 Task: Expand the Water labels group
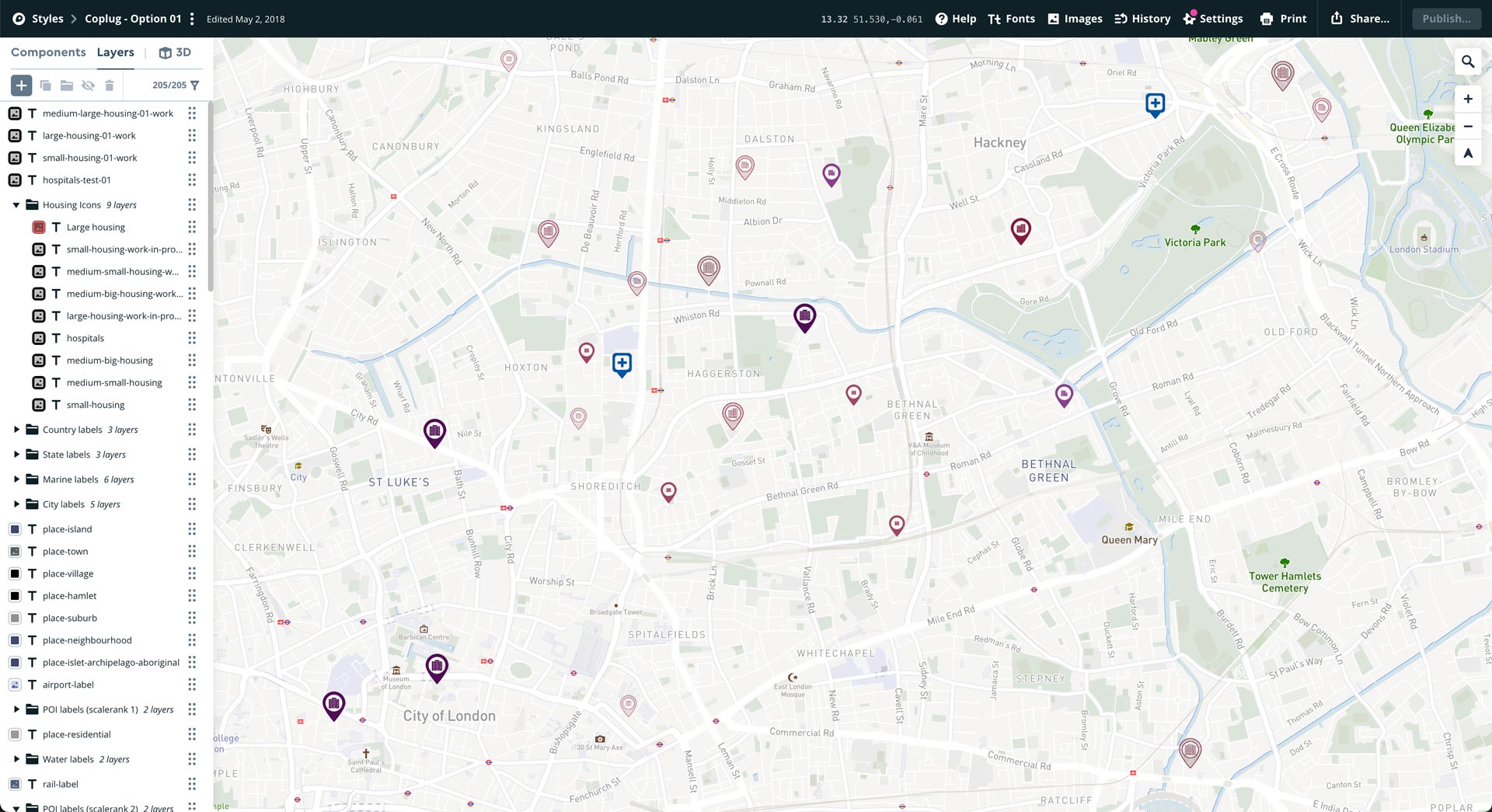pos(17,759)
